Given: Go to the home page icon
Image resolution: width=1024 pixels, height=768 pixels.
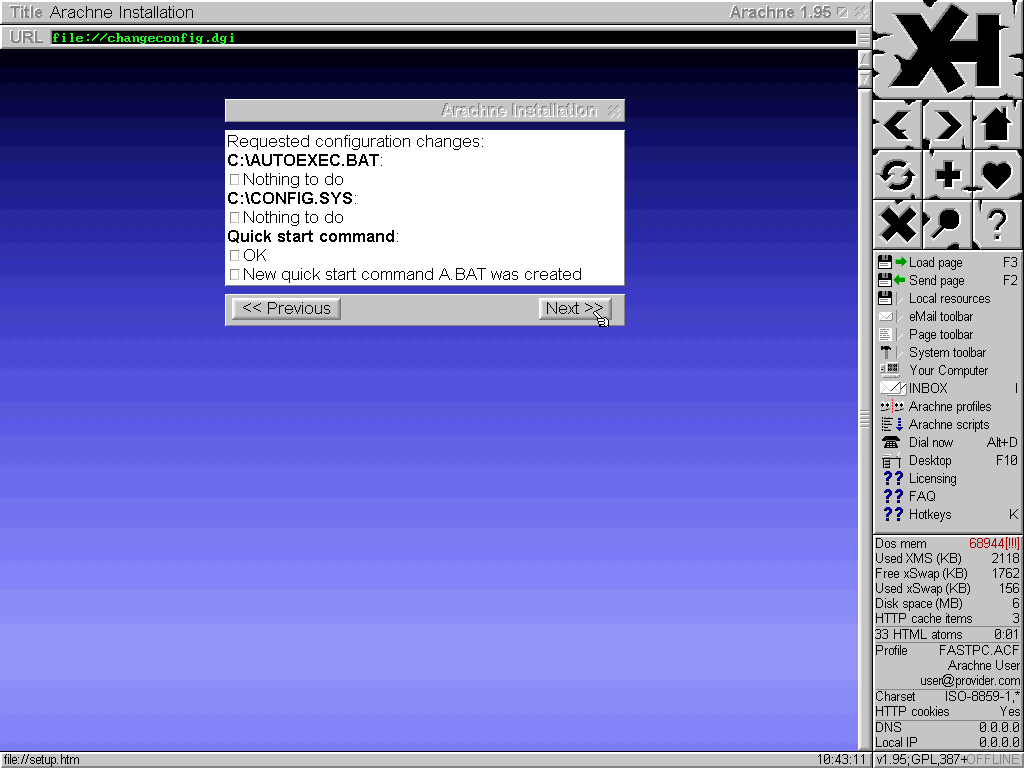Looking at the screenshot, I should point(997,125).
